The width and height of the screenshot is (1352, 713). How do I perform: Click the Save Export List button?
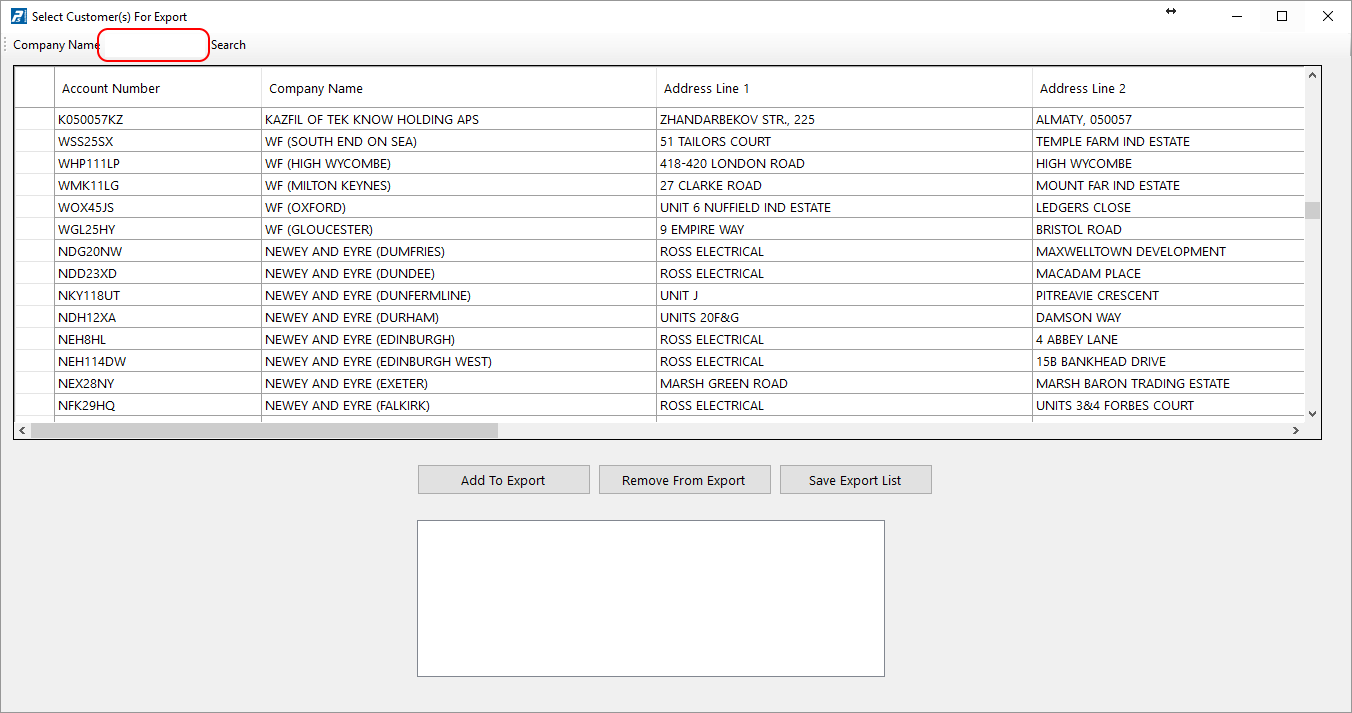855,480
